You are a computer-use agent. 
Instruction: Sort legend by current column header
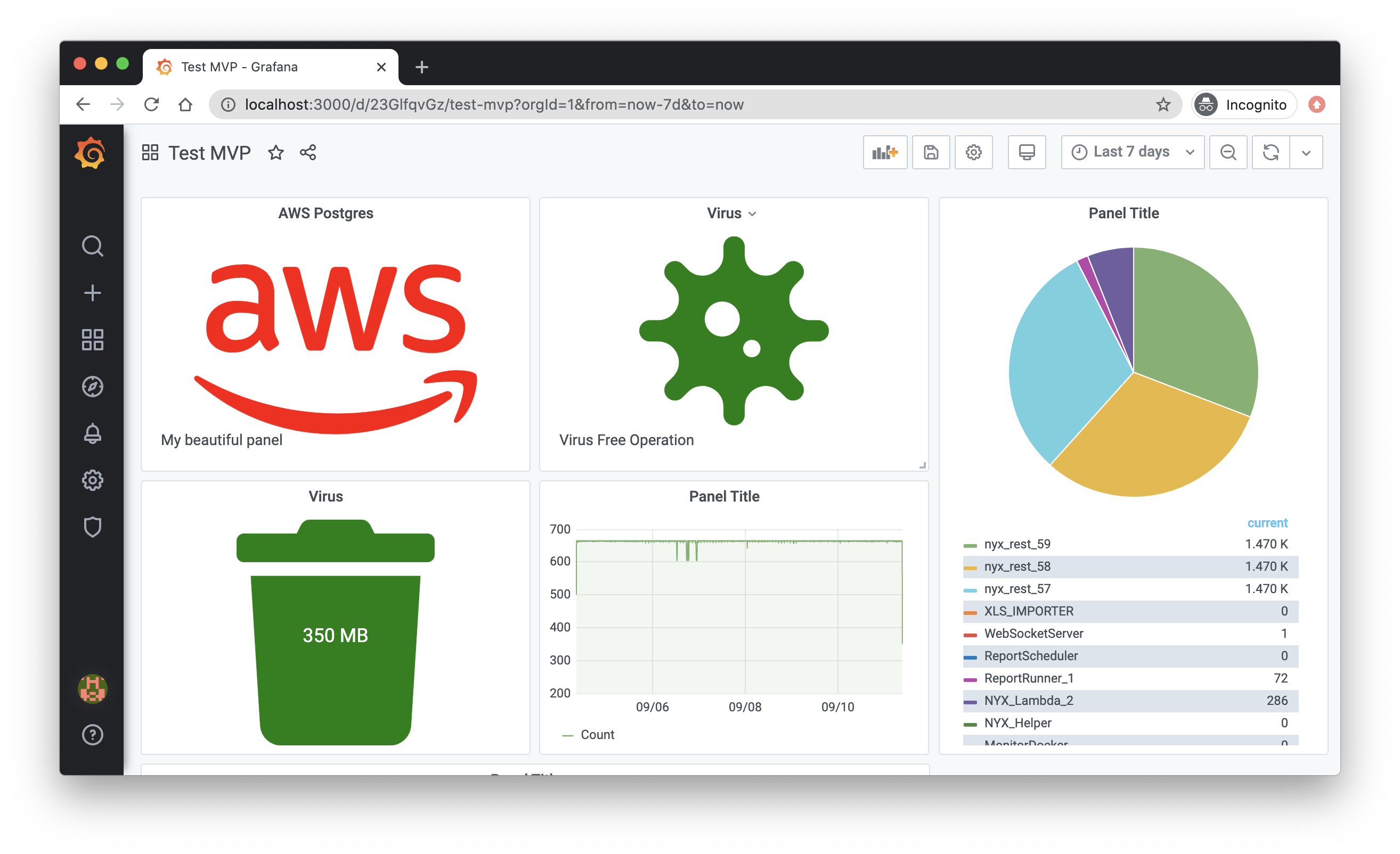[x=1266, y=523]
